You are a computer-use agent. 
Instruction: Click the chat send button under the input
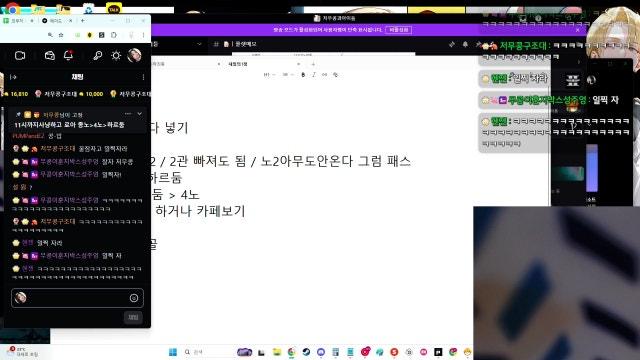(x=133, y=317)
